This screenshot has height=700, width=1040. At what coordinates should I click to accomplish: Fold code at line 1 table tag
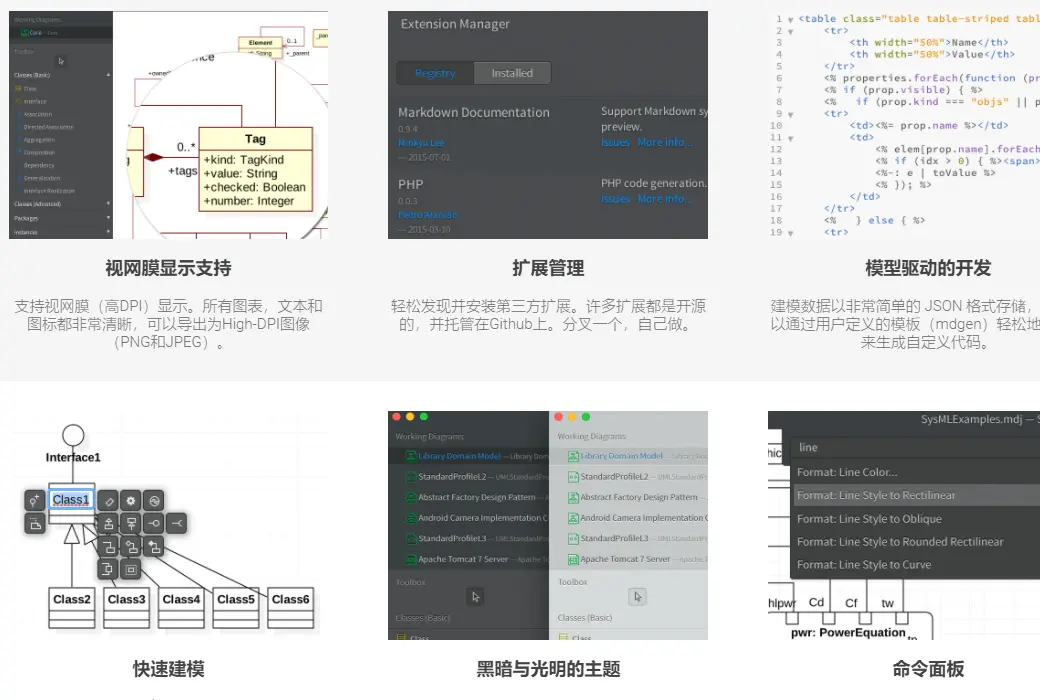[791, 20]
